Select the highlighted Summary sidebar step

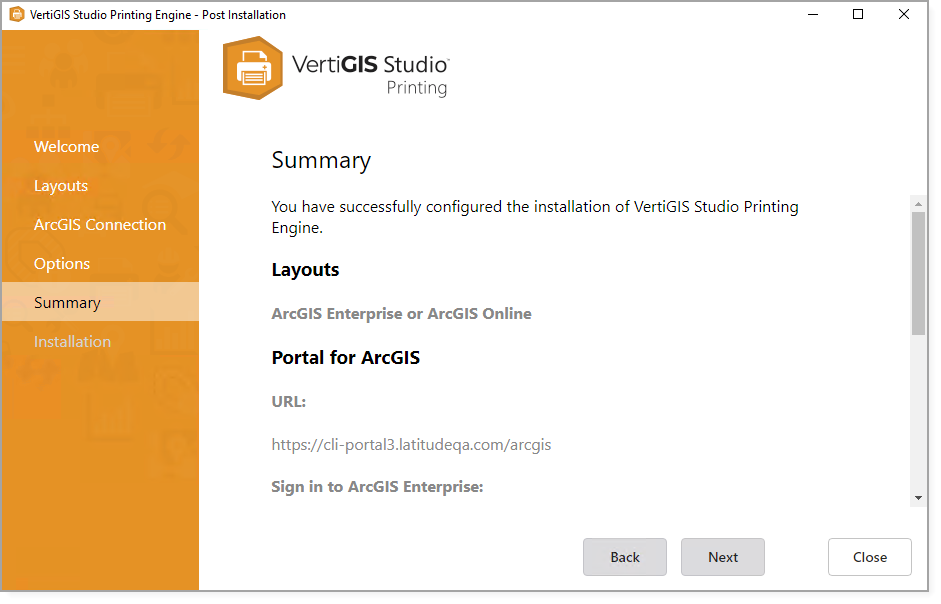(67, 303)
